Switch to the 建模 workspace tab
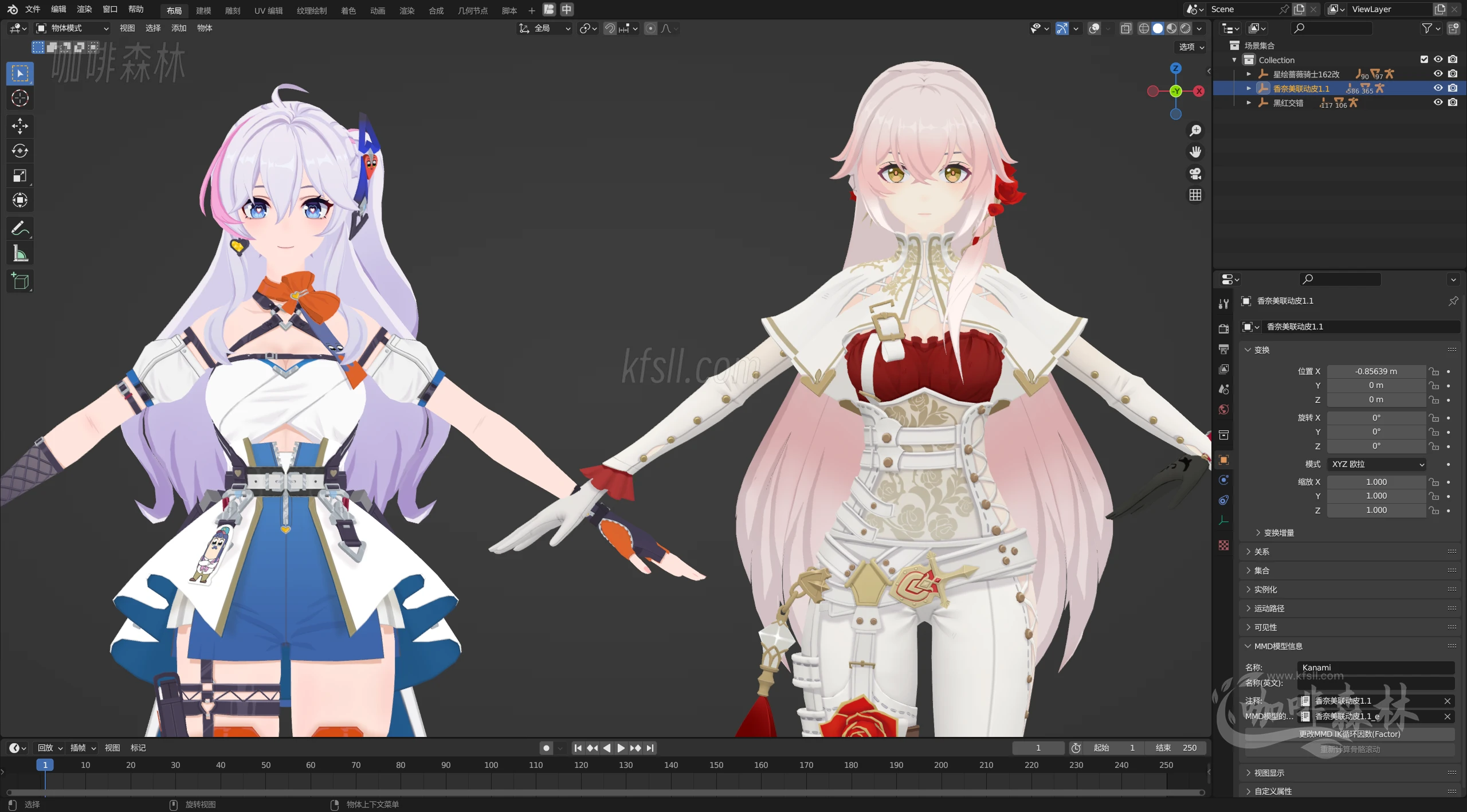Screen dimensions: 1467x812 pyautogui.click(x=203, y=10)
